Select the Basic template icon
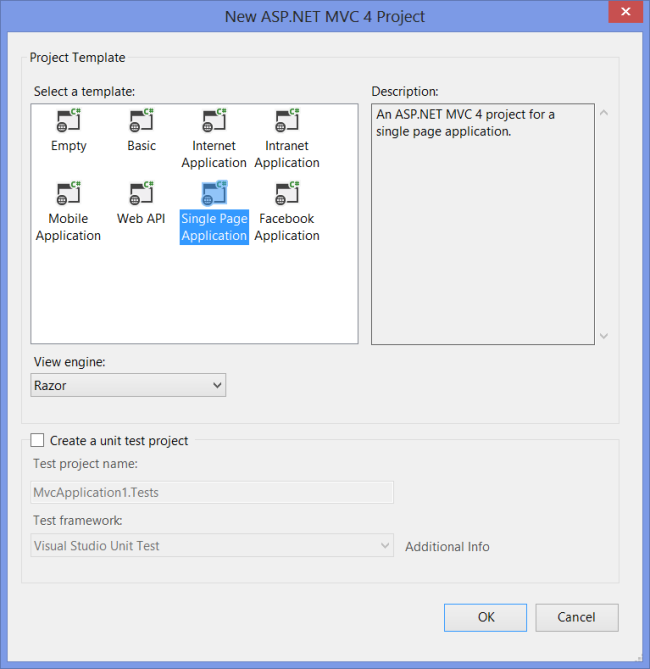Image resolution: width=650 pixels, height=669 pixels. [141, 120]
